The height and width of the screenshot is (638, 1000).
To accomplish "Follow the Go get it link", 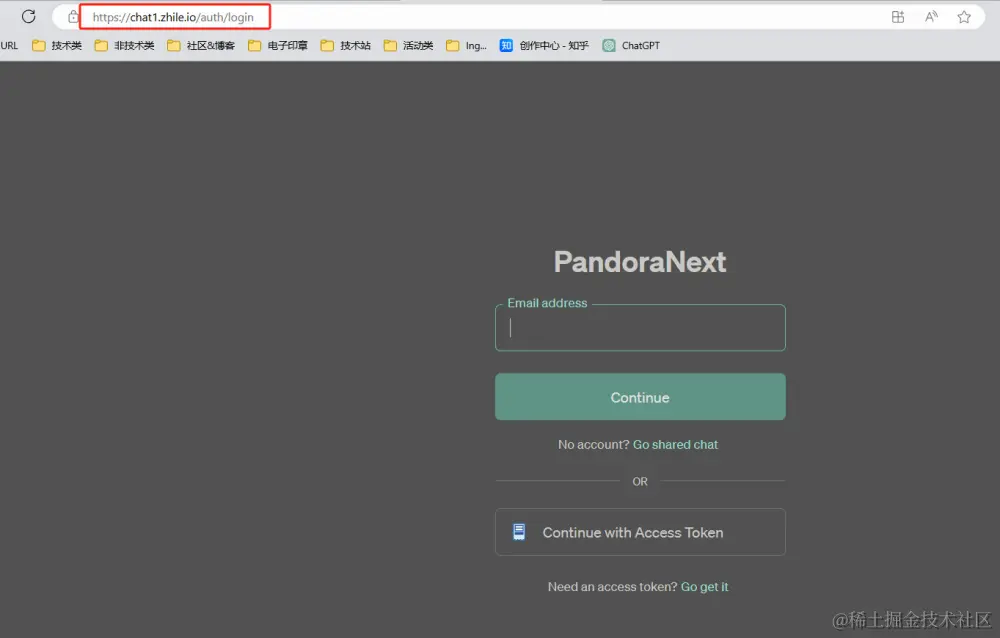I will pyautogui.click(x=705, y=587).
